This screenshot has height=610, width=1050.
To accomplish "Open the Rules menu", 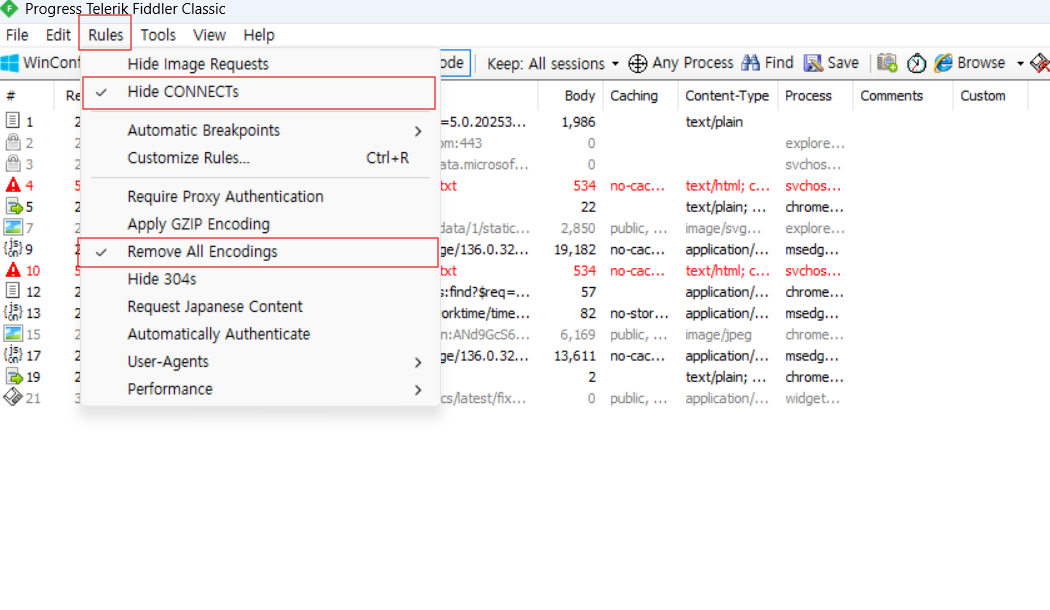I will point(105,35).
